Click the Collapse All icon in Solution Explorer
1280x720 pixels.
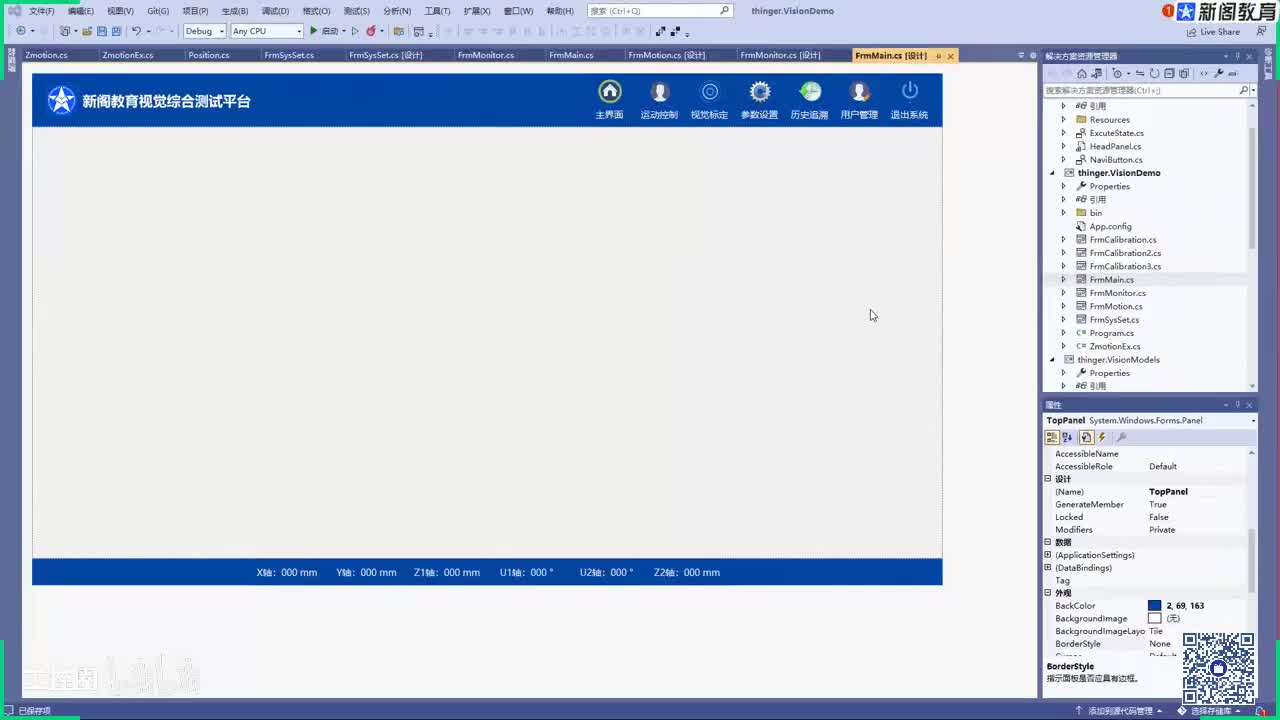(1169, 73)
